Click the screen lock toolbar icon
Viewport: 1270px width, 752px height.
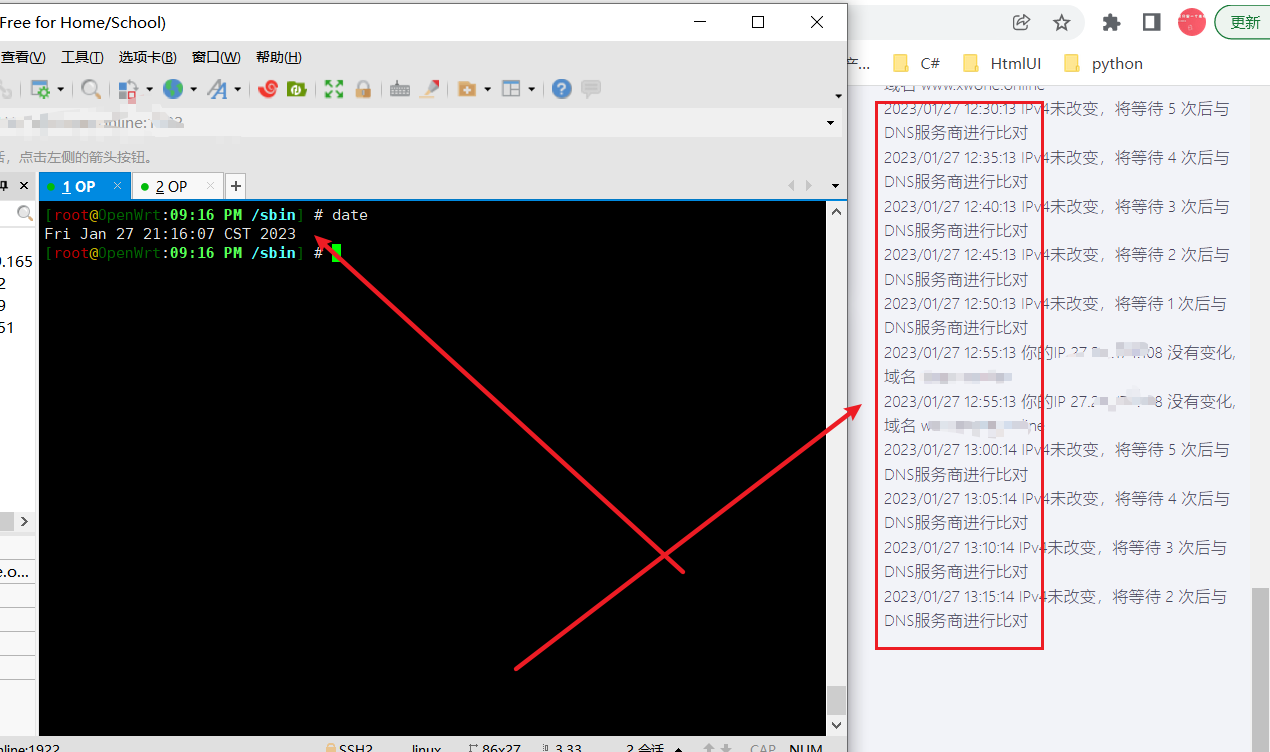click(x=364, y=89)
